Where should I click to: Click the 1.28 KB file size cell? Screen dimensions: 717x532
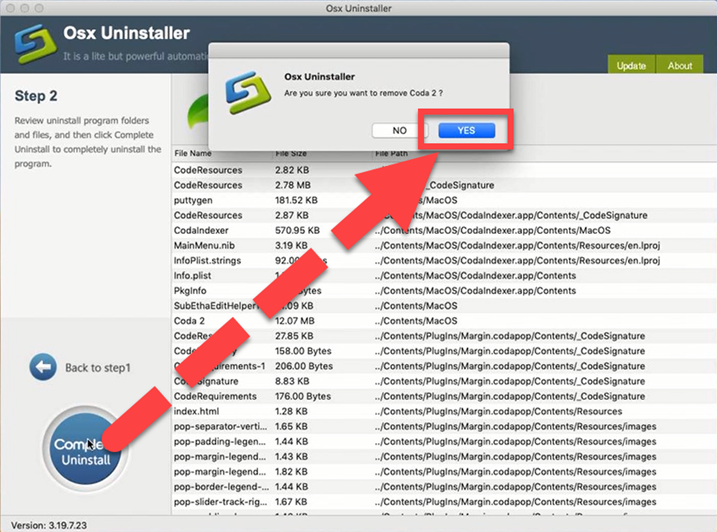[291, 411]
